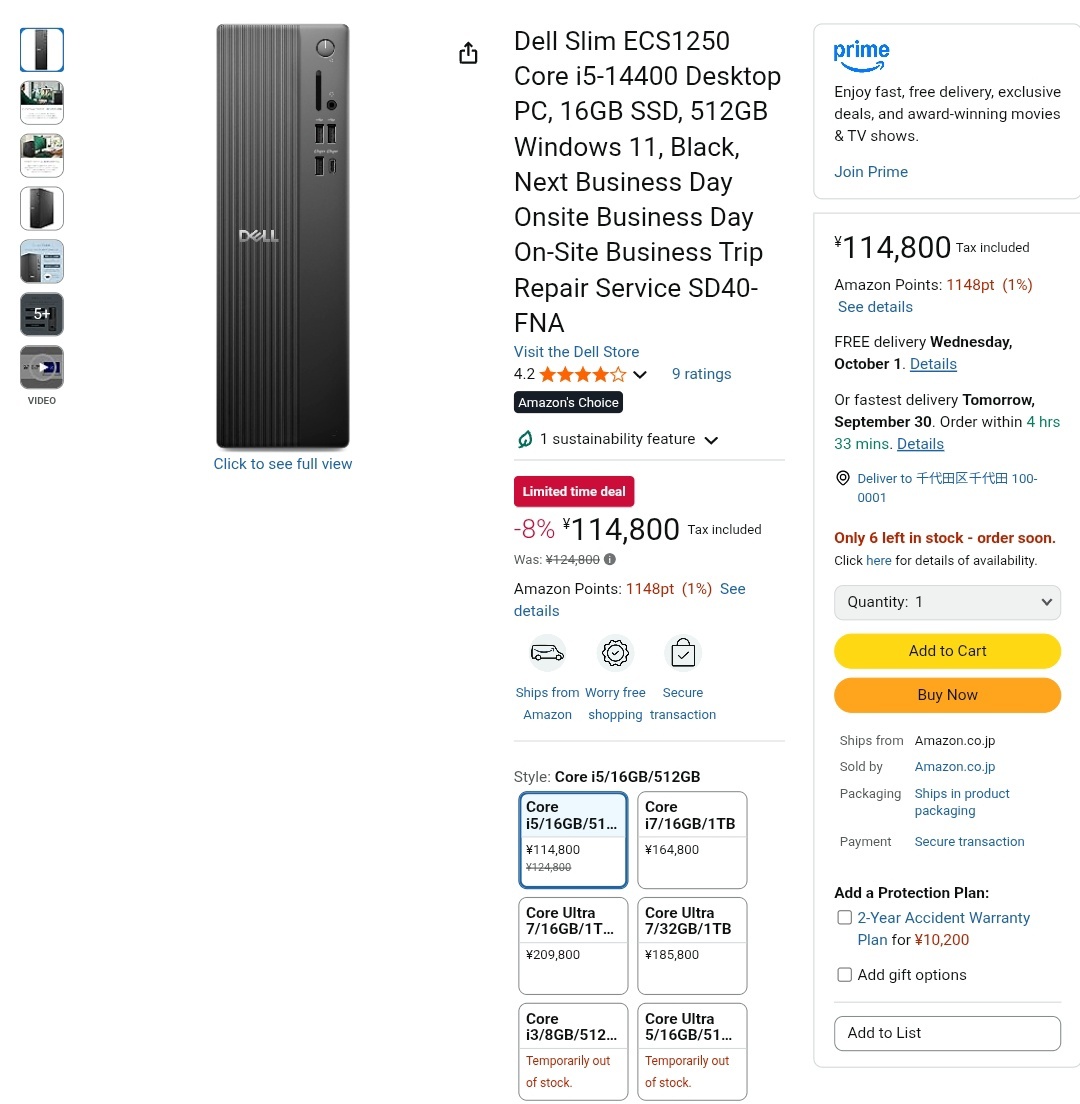
Task: Open the 5+ more images thumbnail
Action: (42, 314)
